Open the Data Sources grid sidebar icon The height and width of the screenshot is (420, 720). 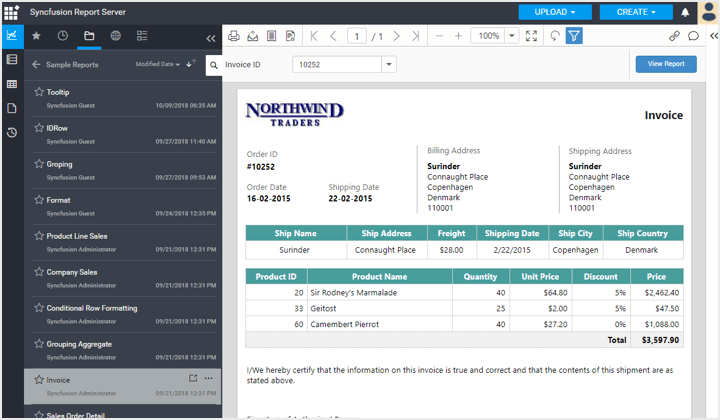12,84
